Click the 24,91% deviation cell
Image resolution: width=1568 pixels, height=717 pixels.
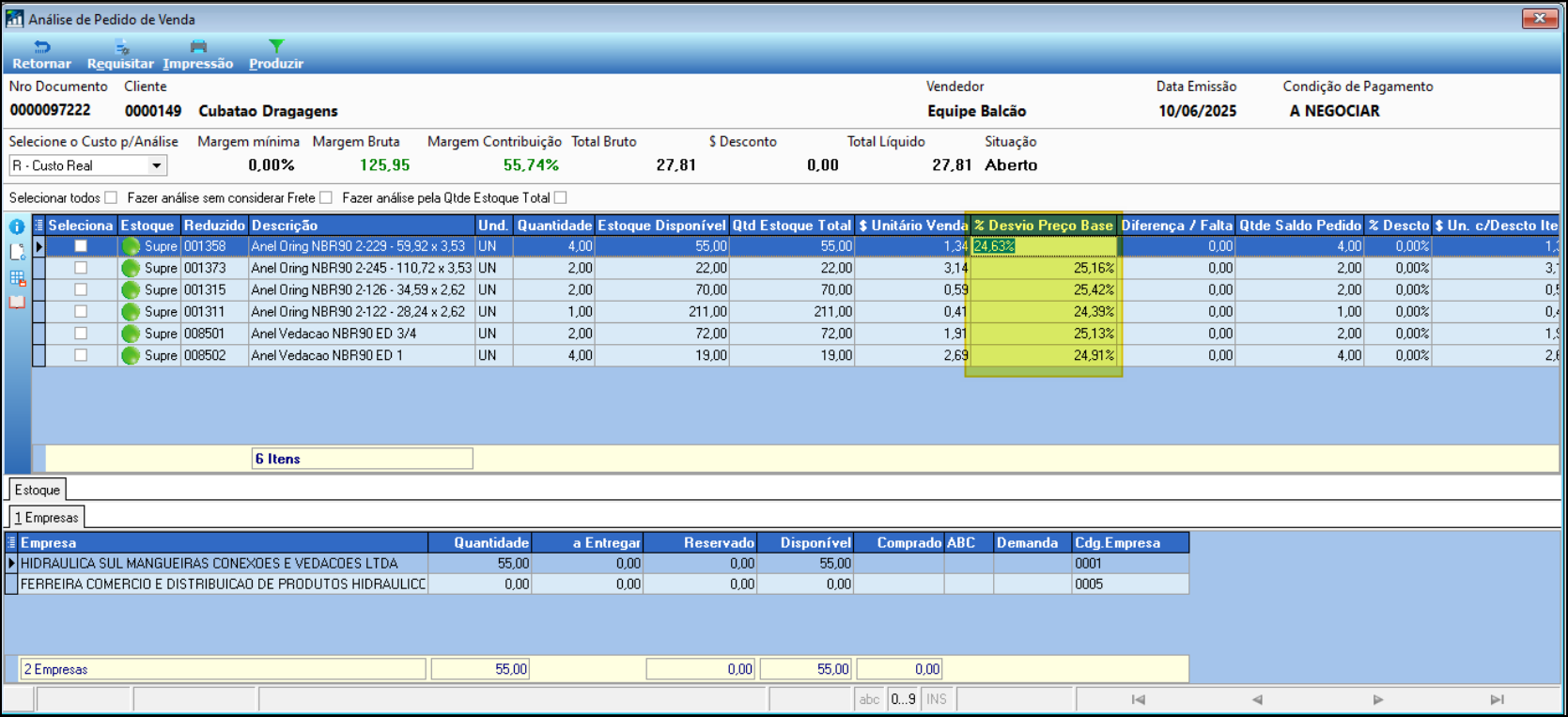[1044, 355]
